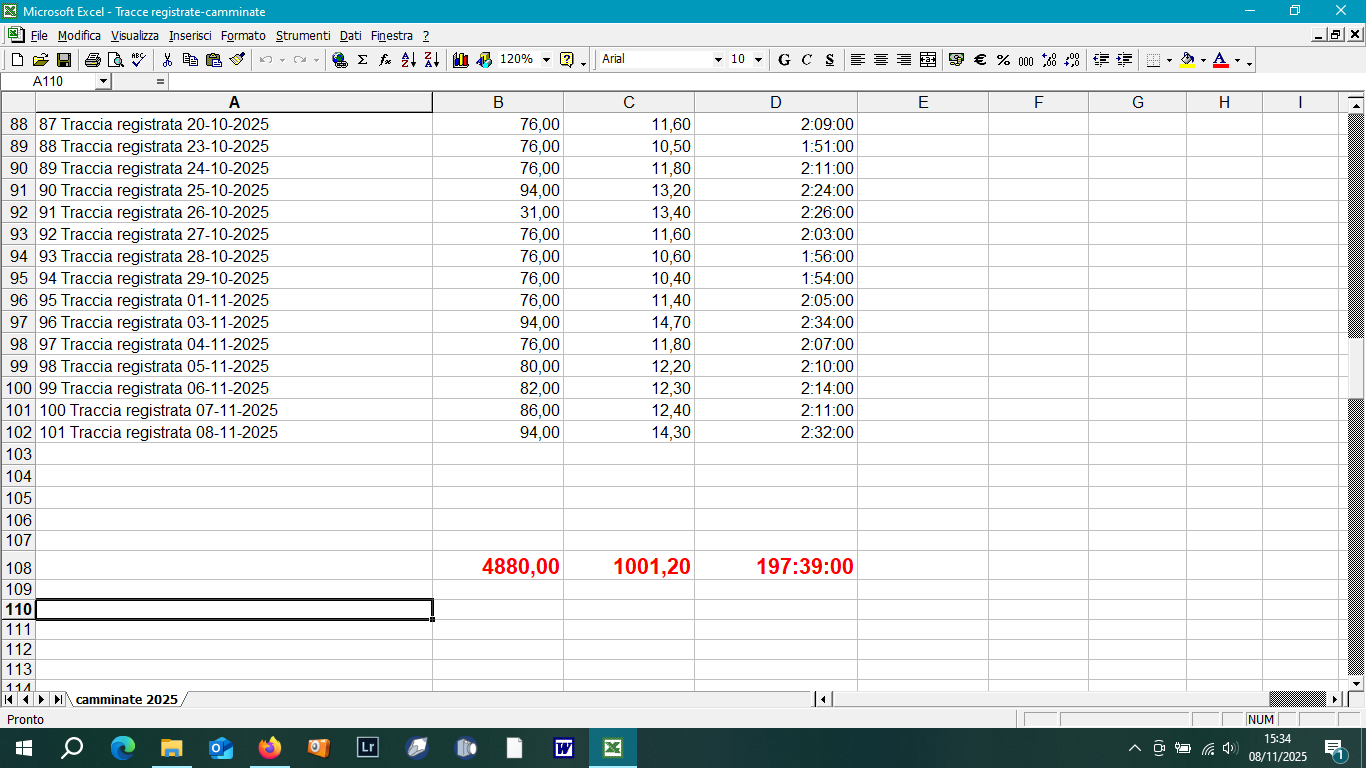The image size is (1366, 768).
Task: Select row 108 header
Action: pyautogui.click(x=18, y=567)
